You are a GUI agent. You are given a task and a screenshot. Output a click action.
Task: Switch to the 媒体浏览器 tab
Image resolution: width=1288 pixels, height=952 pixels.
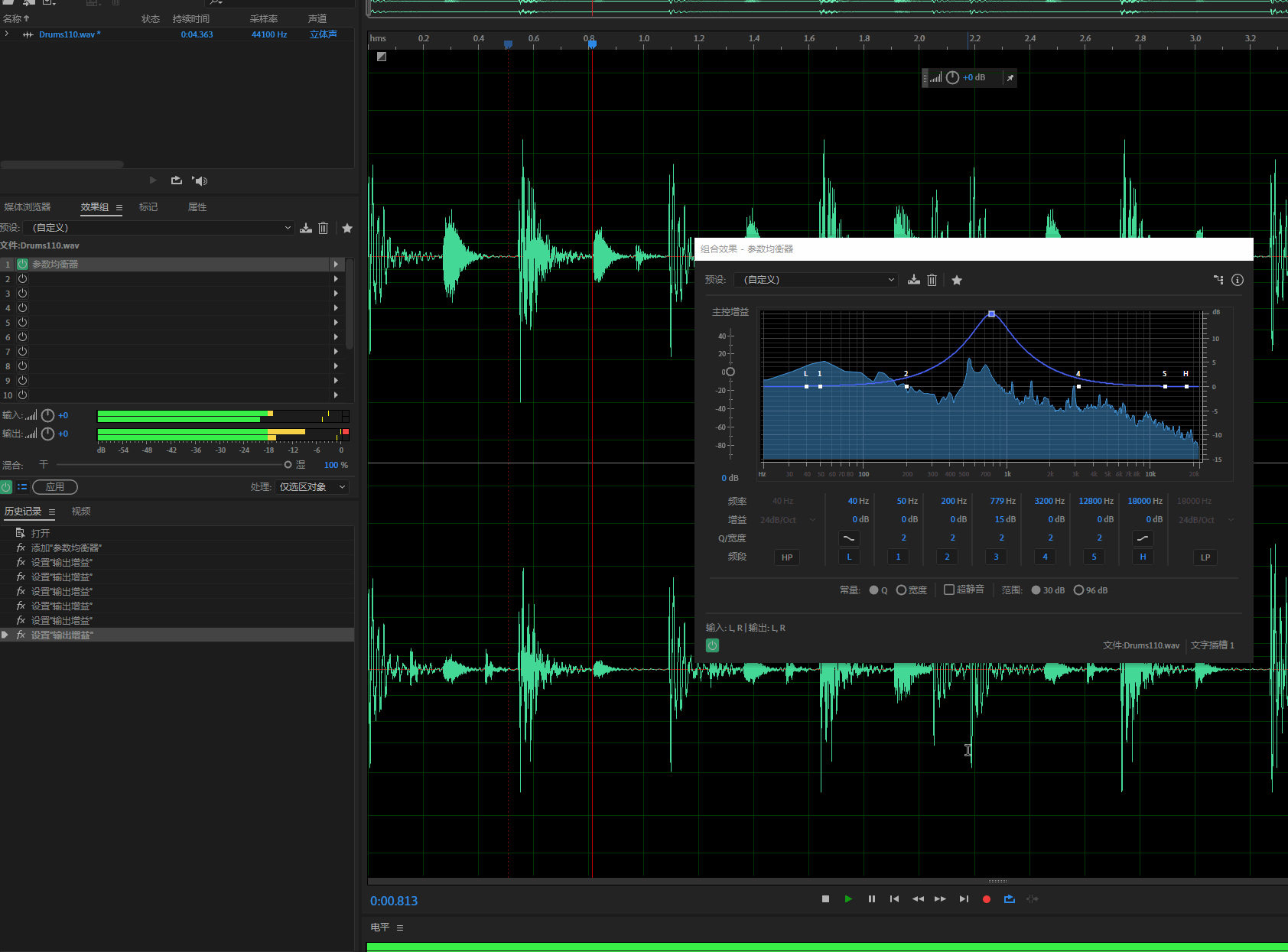(28, 207)
